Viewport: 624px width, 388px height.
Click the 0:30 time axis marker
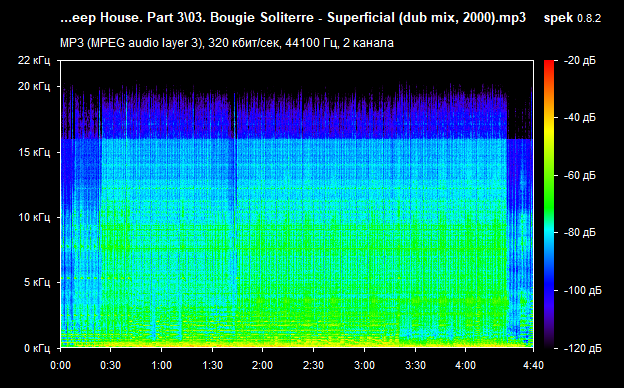point(110,365)
